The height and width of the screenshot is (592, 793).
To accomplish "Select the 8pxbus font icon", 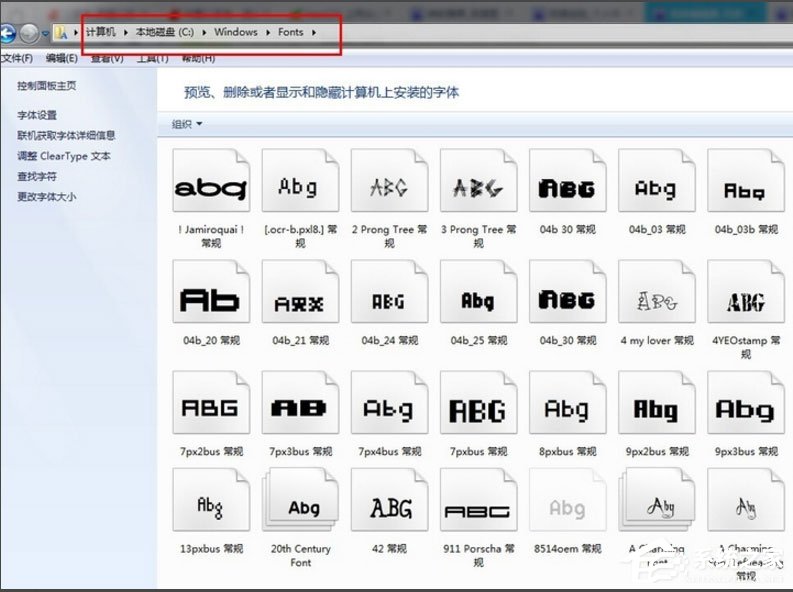I will tap(567, 402).
